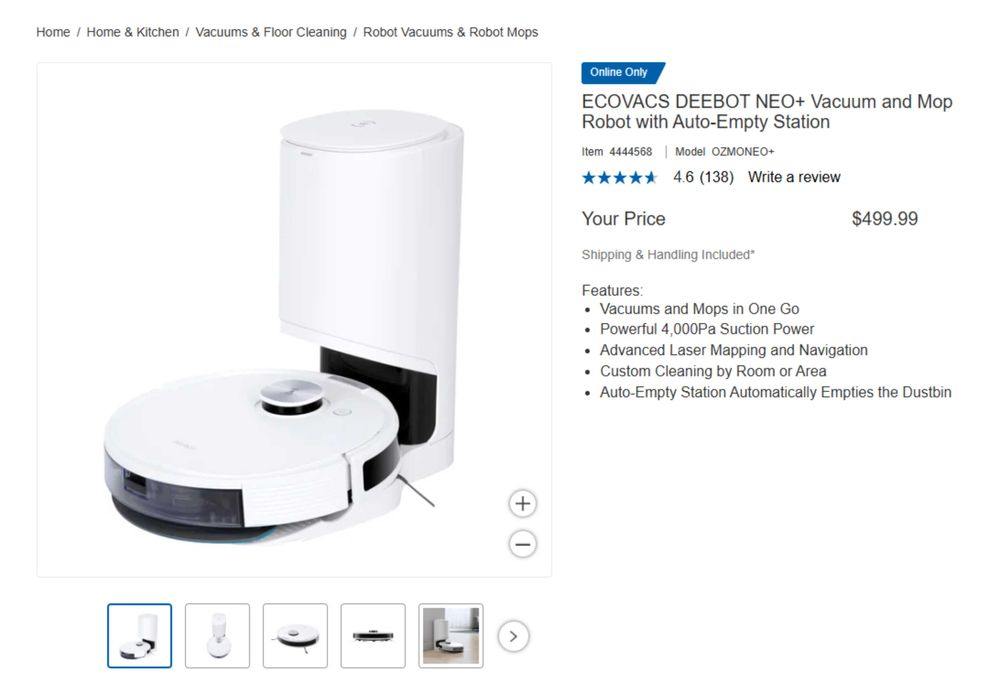Screen dimensions: 1000x693
Task: Select fifth thumbnail of robot in room
Action: click(x=451, y=636)
